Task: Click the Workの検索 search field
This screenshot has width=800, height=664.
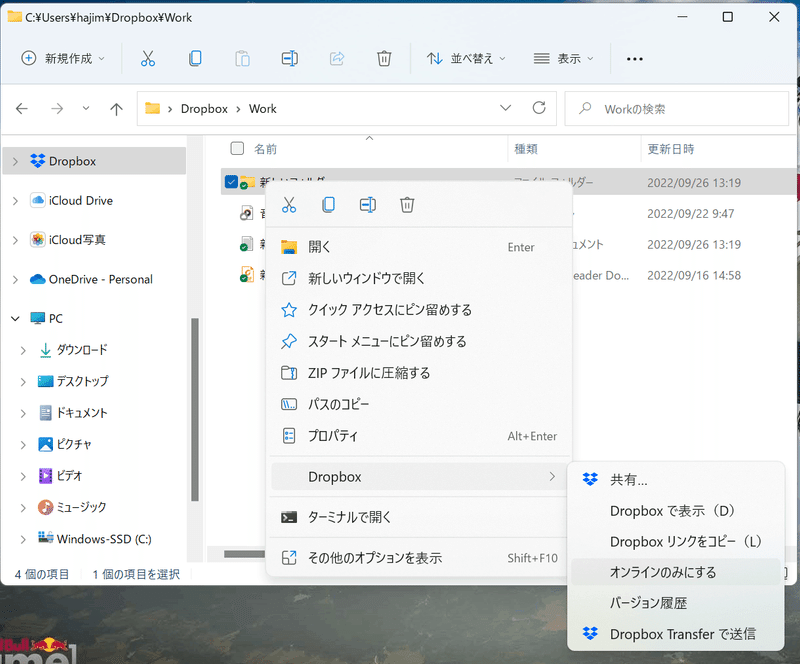Action: [x=677, y=108]
